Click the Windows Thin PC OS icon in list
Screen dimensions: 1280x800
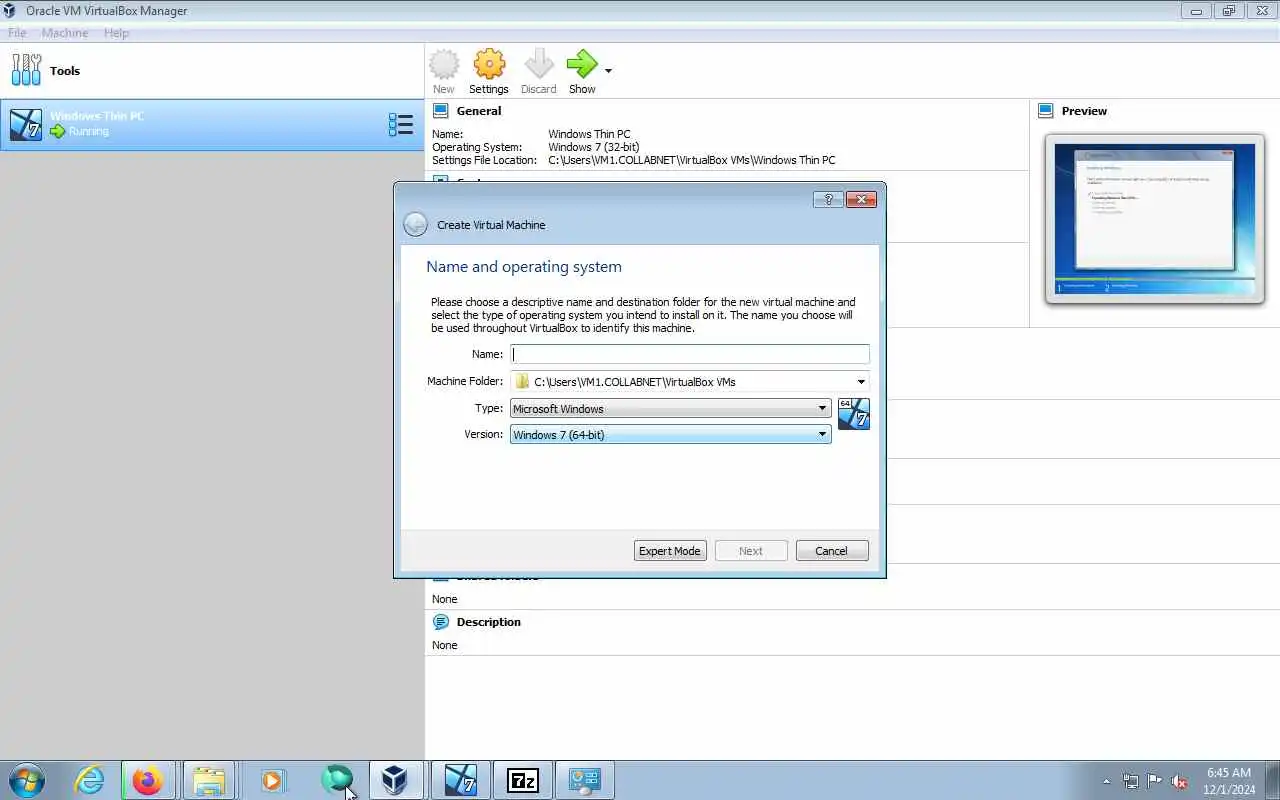(26, 125)
